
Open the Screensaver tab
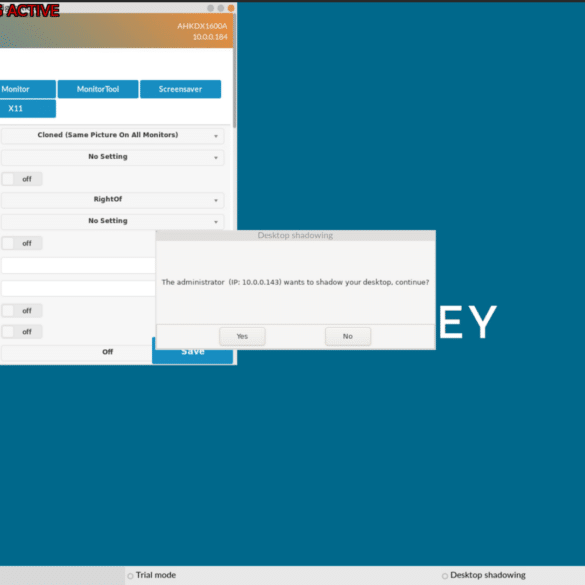180,89
